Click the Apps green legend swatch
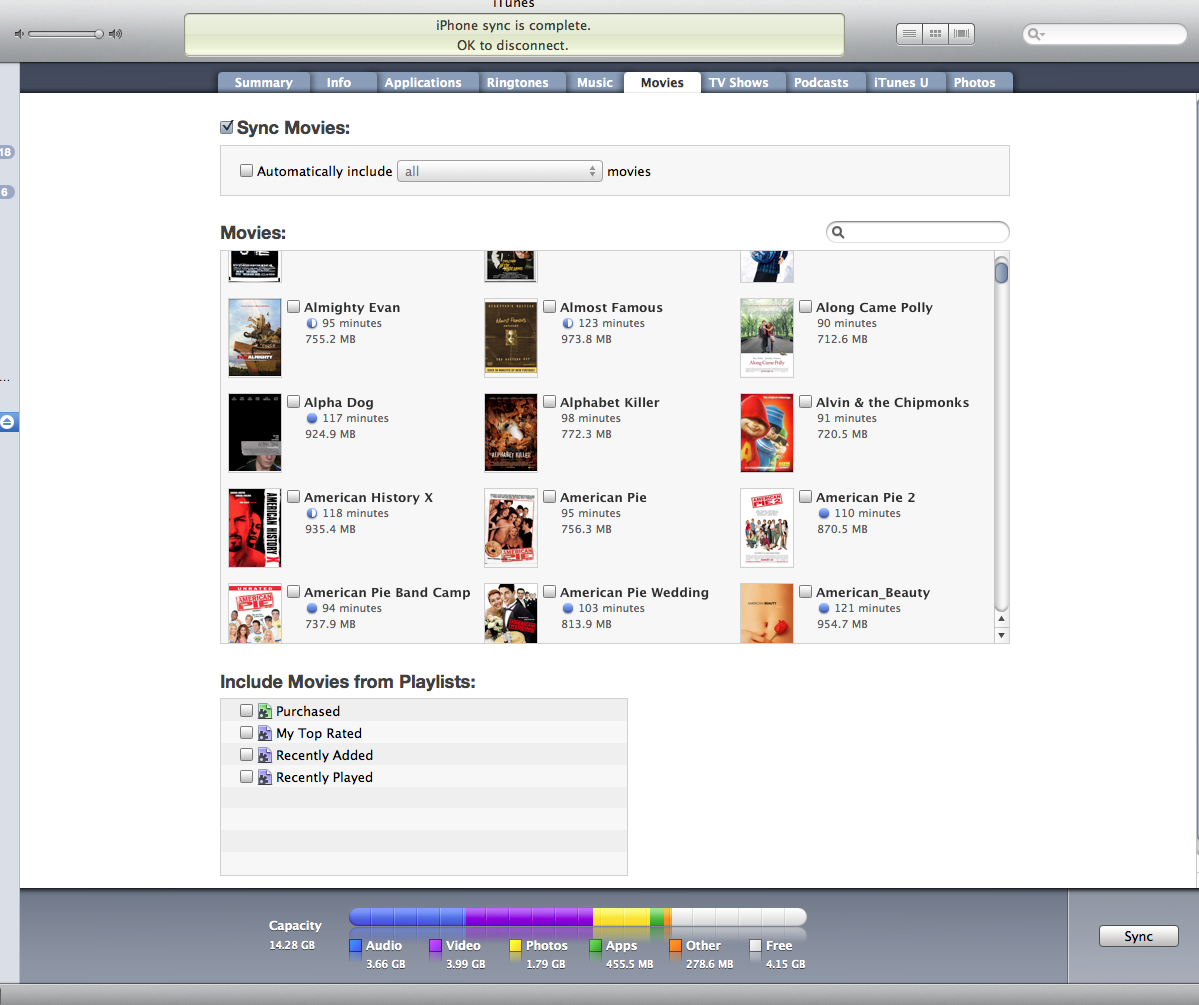Viewport: 1199px width, 1005px height. [x=596, y=946]
